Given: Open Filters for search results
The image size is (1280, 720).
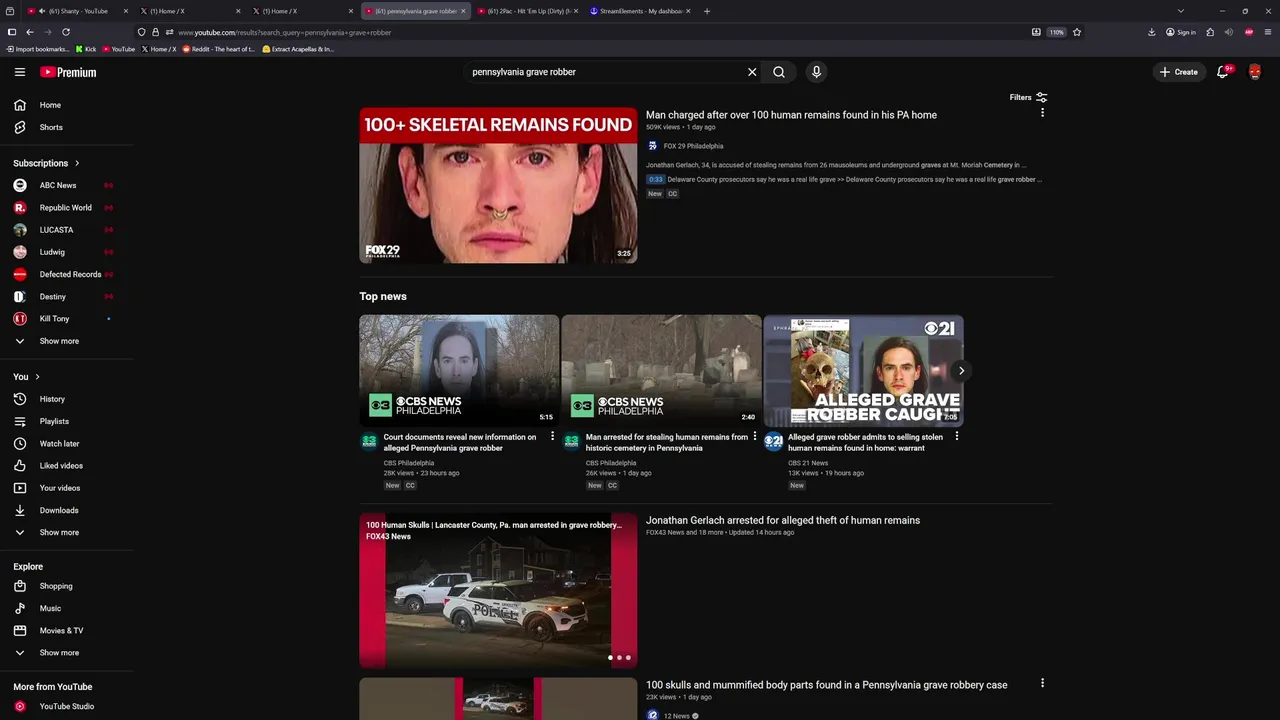Looking at the screenshot, I should pyautogui.click(x=1029, y=97).
